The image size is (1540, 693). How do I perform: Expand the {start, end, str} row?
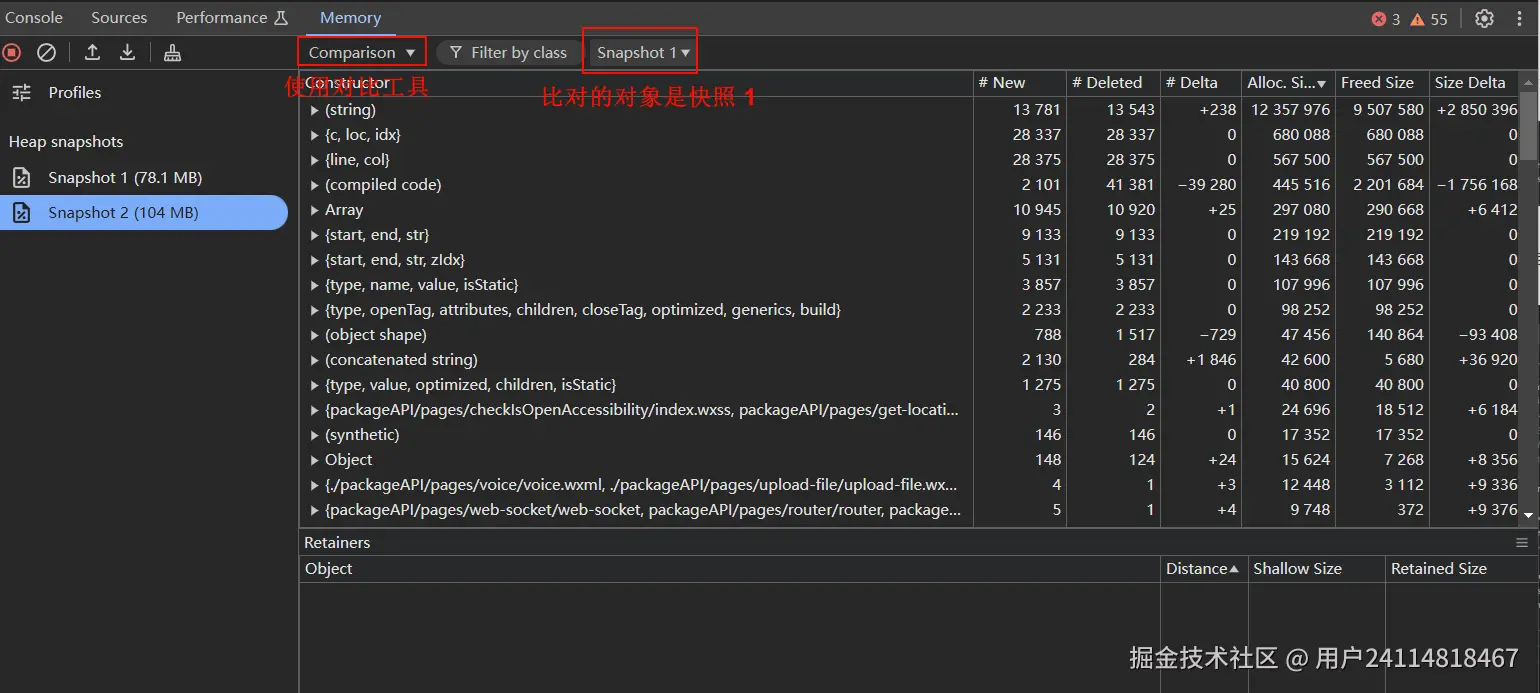[x=315, y=235]
